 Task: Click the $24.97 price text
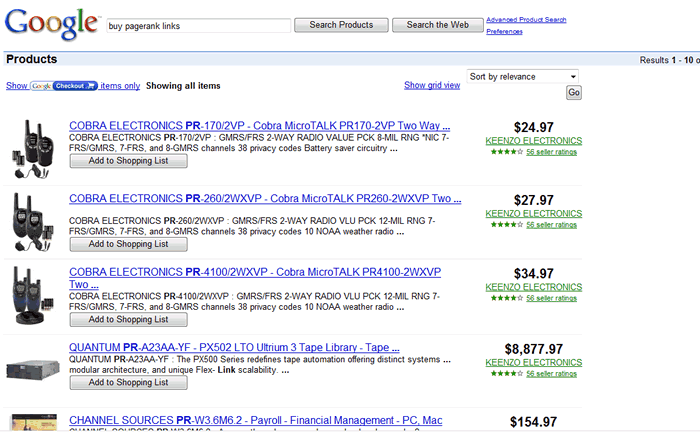coord(533,128)
